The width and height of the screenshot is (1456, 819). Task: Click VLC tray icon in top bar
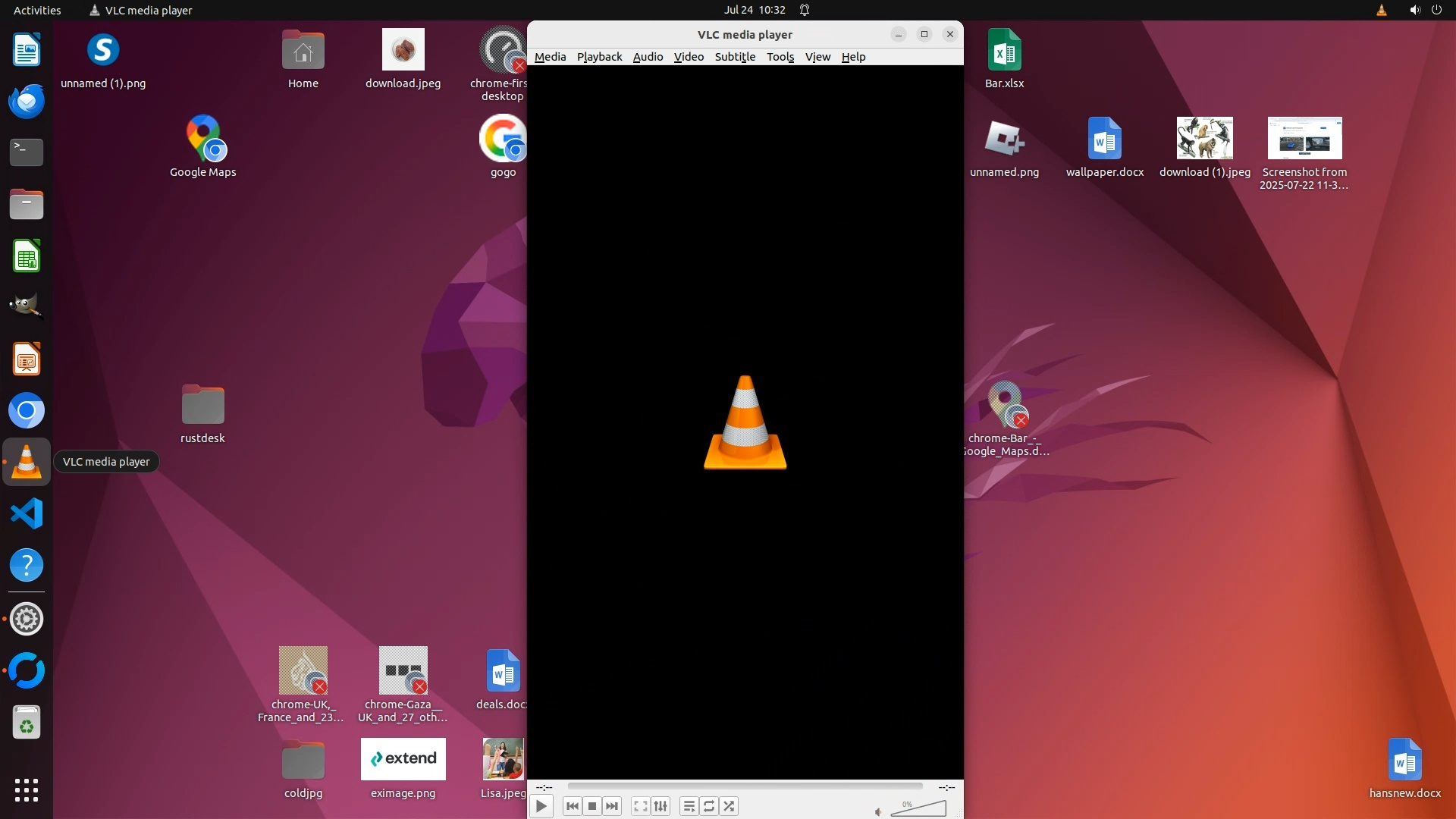pyautogui.click(x=1382, y=10)
